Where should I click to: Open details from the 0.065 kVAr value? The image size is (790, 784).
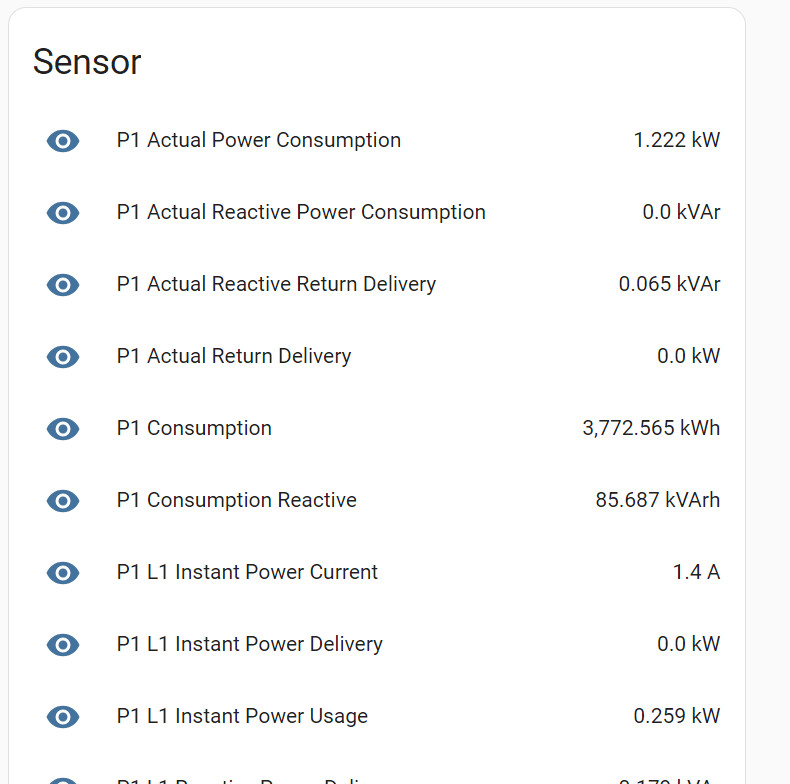click(x=669, y=285)
